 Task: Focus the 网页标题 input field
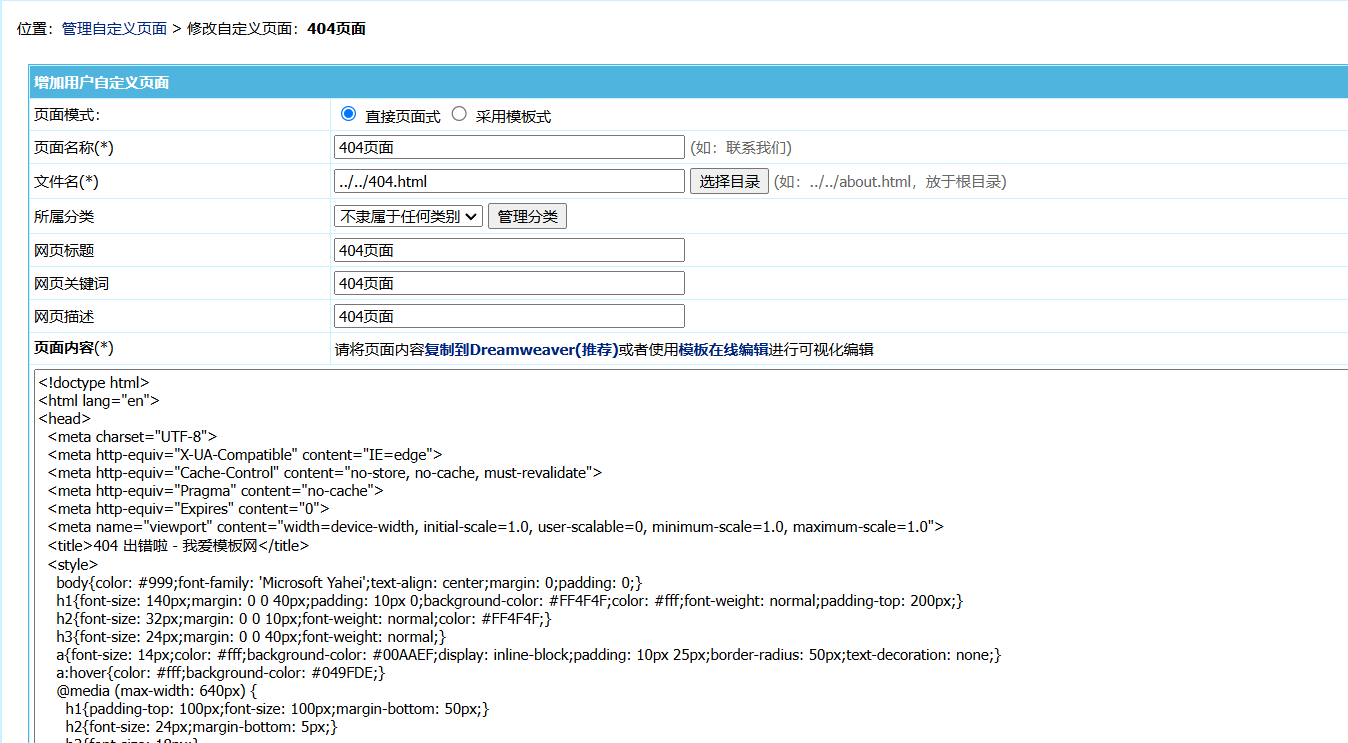click(x=509, y=250)
